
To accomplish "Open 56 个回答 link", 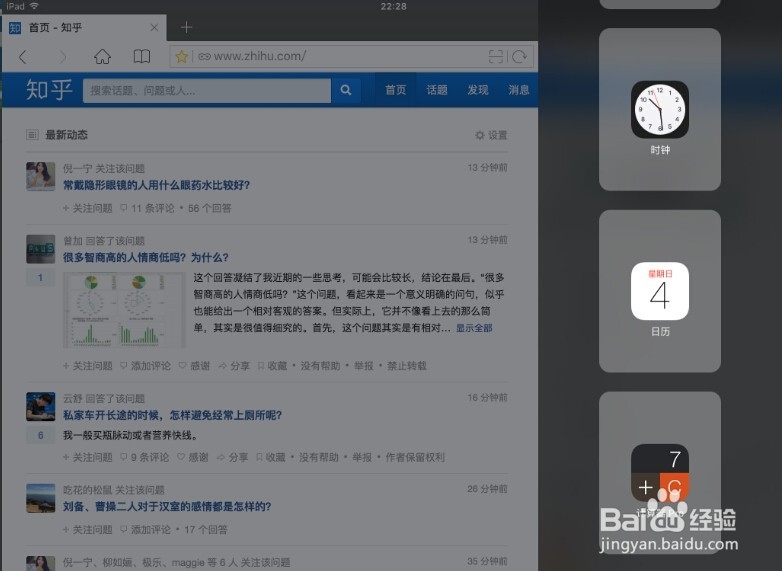I will tap(209, 208).
